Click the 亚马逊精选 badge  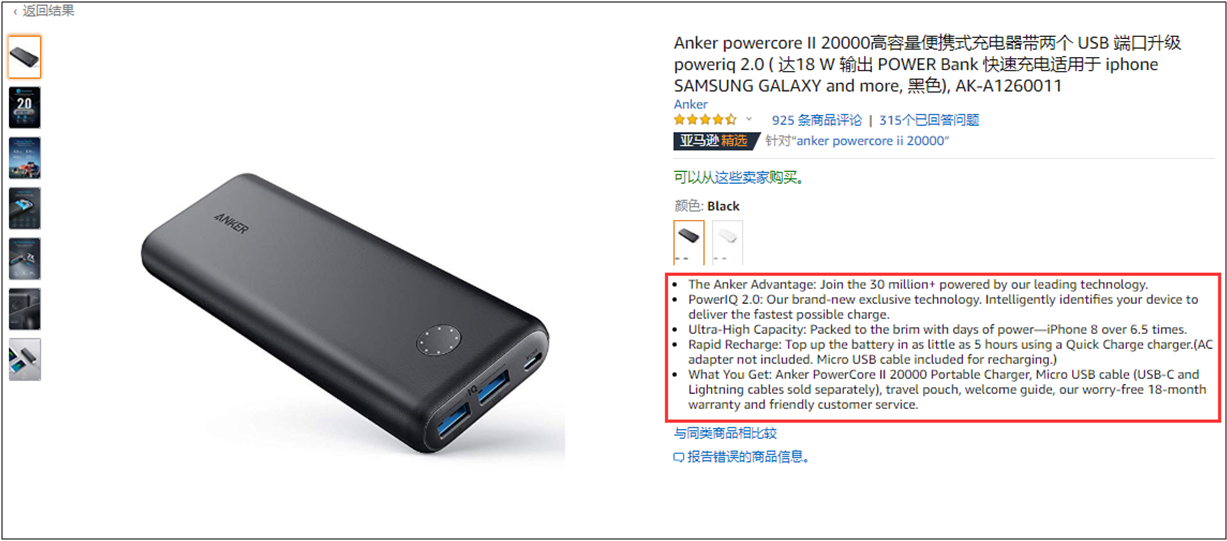click(716, 141)
